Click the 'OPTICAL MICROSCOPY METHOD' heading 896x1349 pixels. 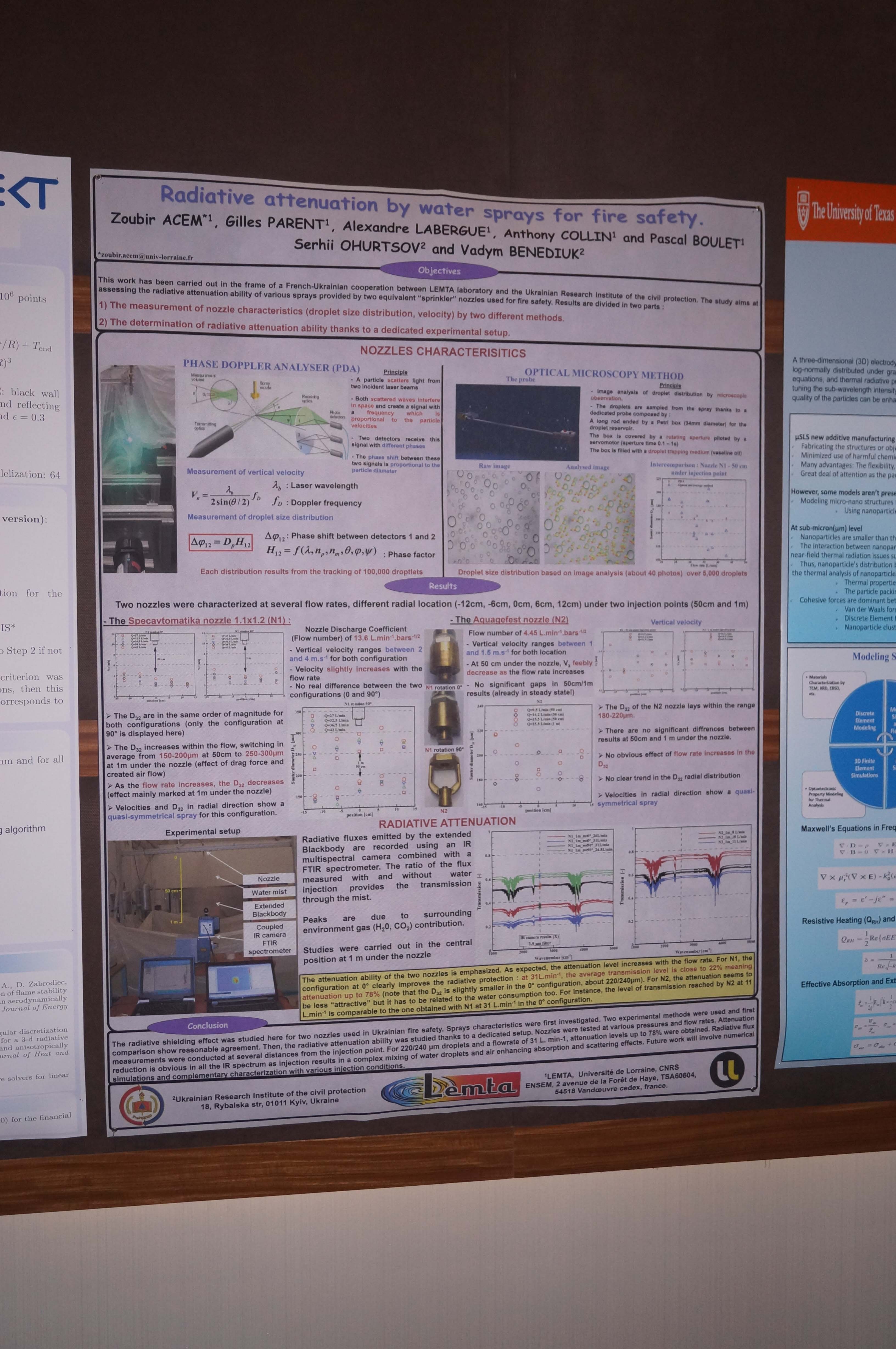point(603,375)
